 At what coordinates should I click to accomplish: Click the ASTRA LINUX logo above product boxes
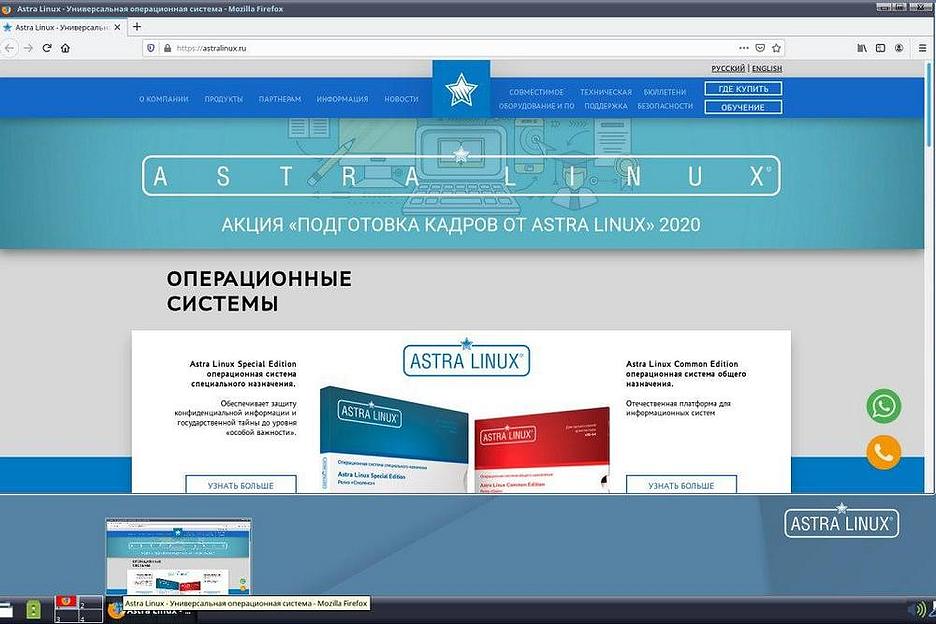click(x=466, y=358)
